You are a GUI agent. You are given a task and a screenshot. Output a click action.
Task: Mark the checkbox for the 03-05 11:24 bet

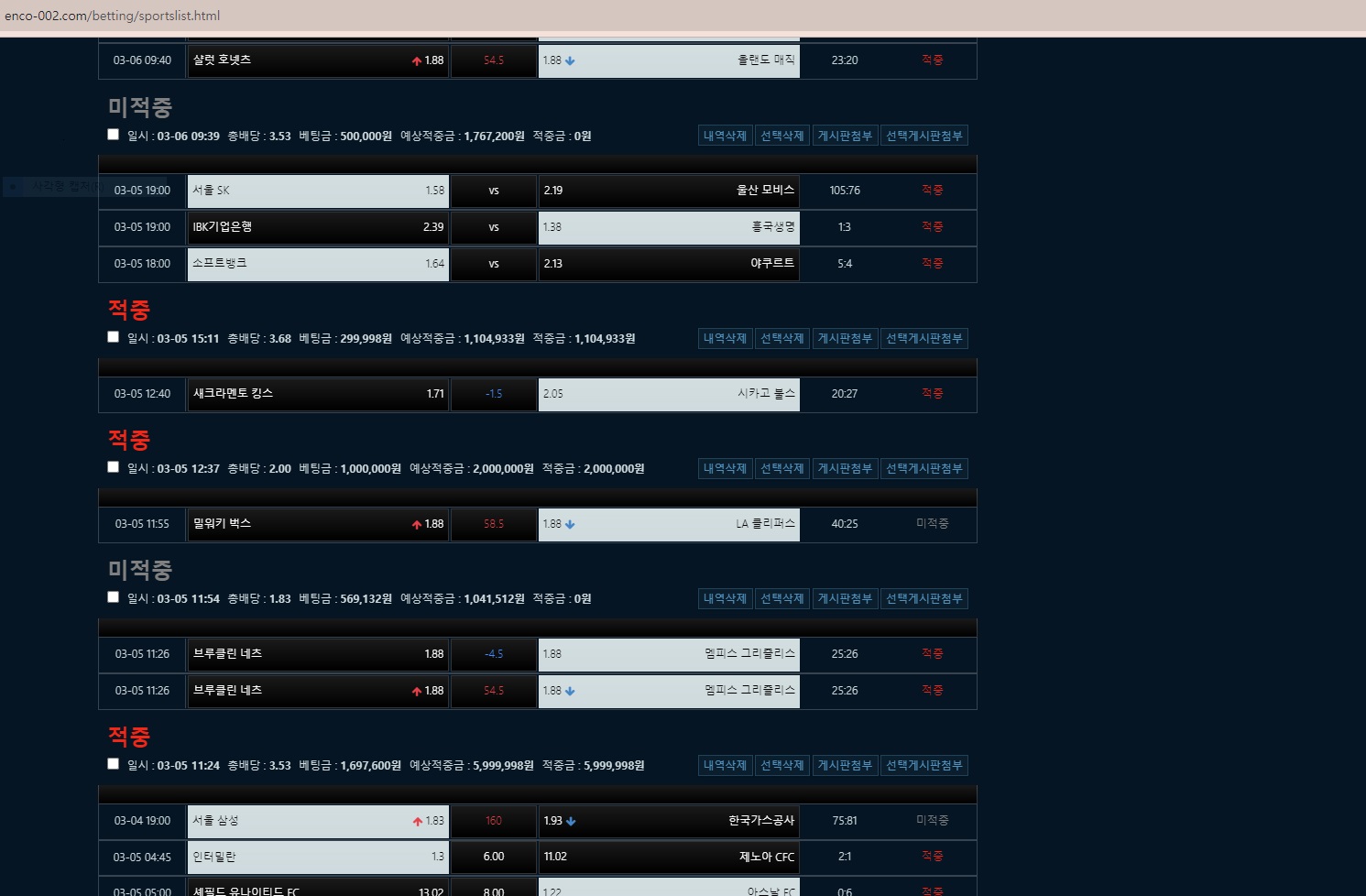click(113, 764)
